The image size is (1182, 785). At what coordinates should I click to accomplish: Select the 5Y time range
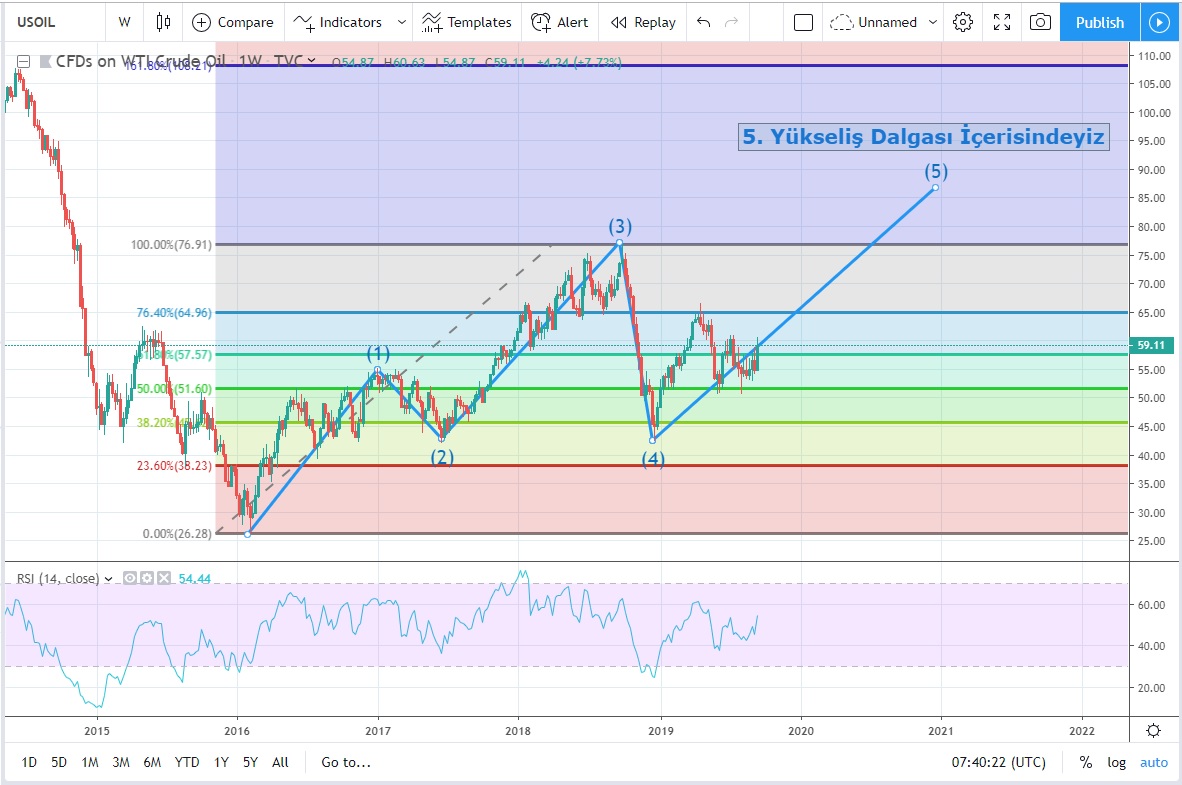click(x=250, y=762)
